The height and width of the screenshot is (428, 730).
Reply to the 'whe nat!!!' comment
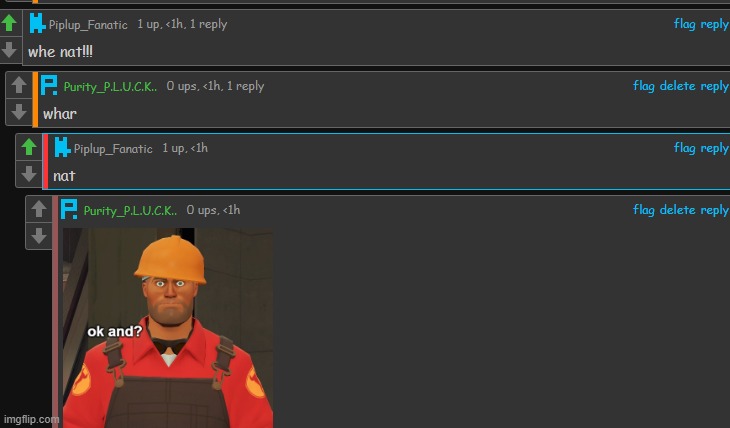715,24
